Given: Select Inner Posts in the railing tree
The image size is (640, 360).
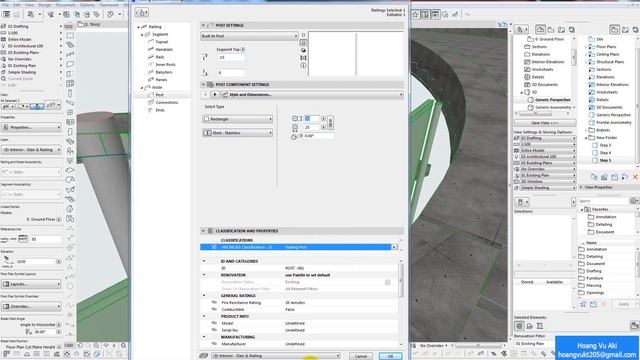Looking at the screenshot, I should pyautogui.click(x=165, y=64).
